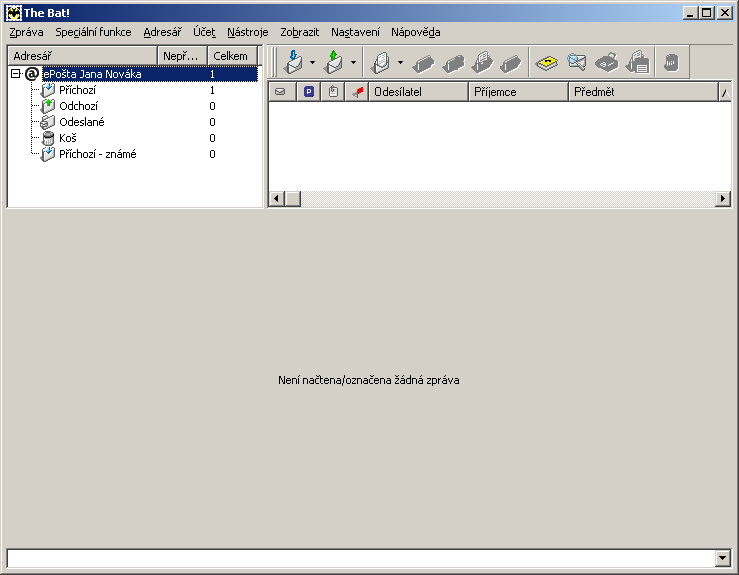Click the Save message as icon
The width and height of the screenshot is (739, 575).
point(638,62)
